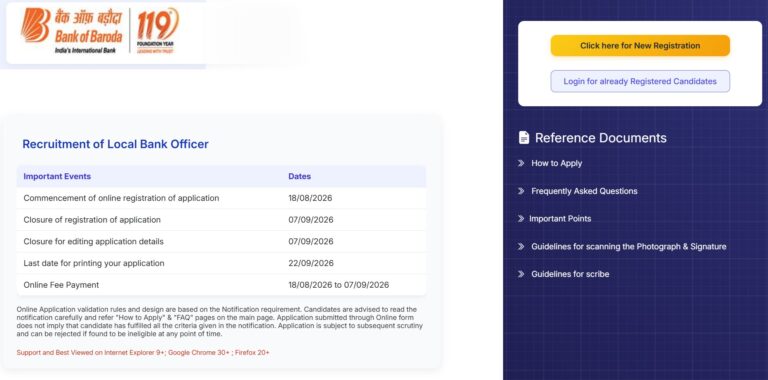Click the Bank of Baroda logo
This screenshot has height=380, width=768.
tap(71, 30)
